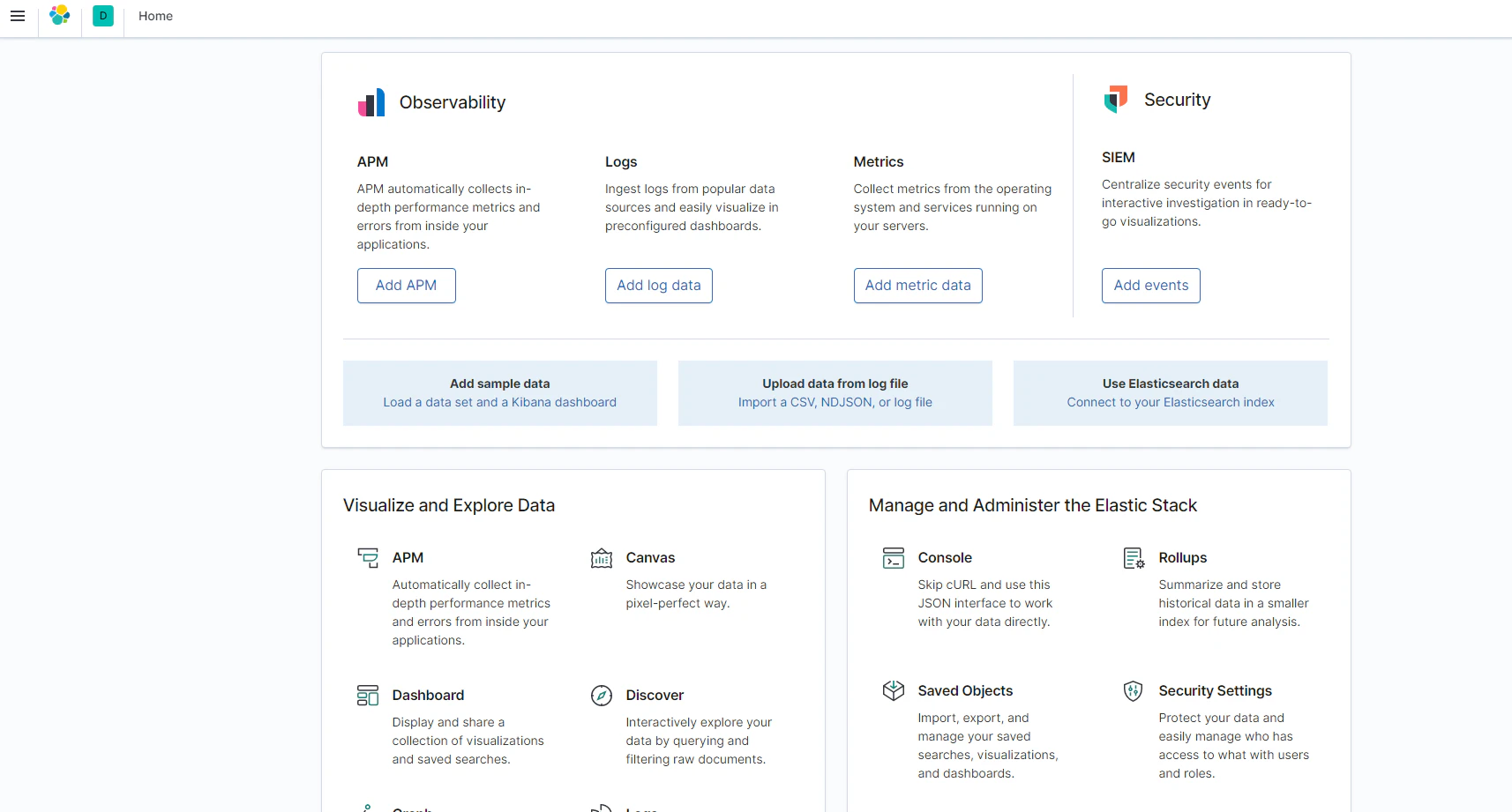1512x812 pixels.
Task: Click the Add log data button
Action: (x=659, y=286)
